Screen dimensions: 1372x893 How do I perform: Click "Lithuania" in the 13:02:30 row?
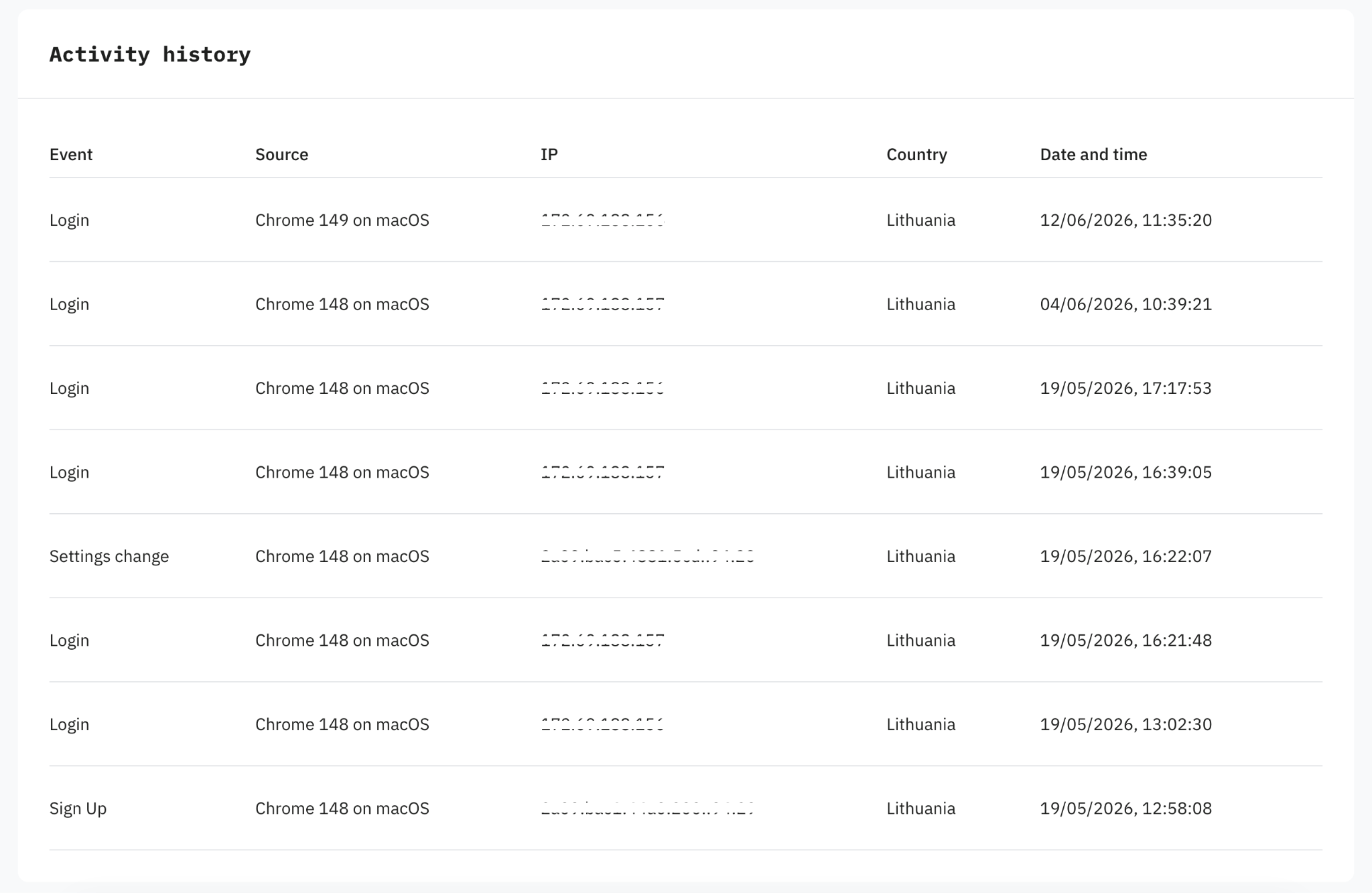tap(921, 725)
